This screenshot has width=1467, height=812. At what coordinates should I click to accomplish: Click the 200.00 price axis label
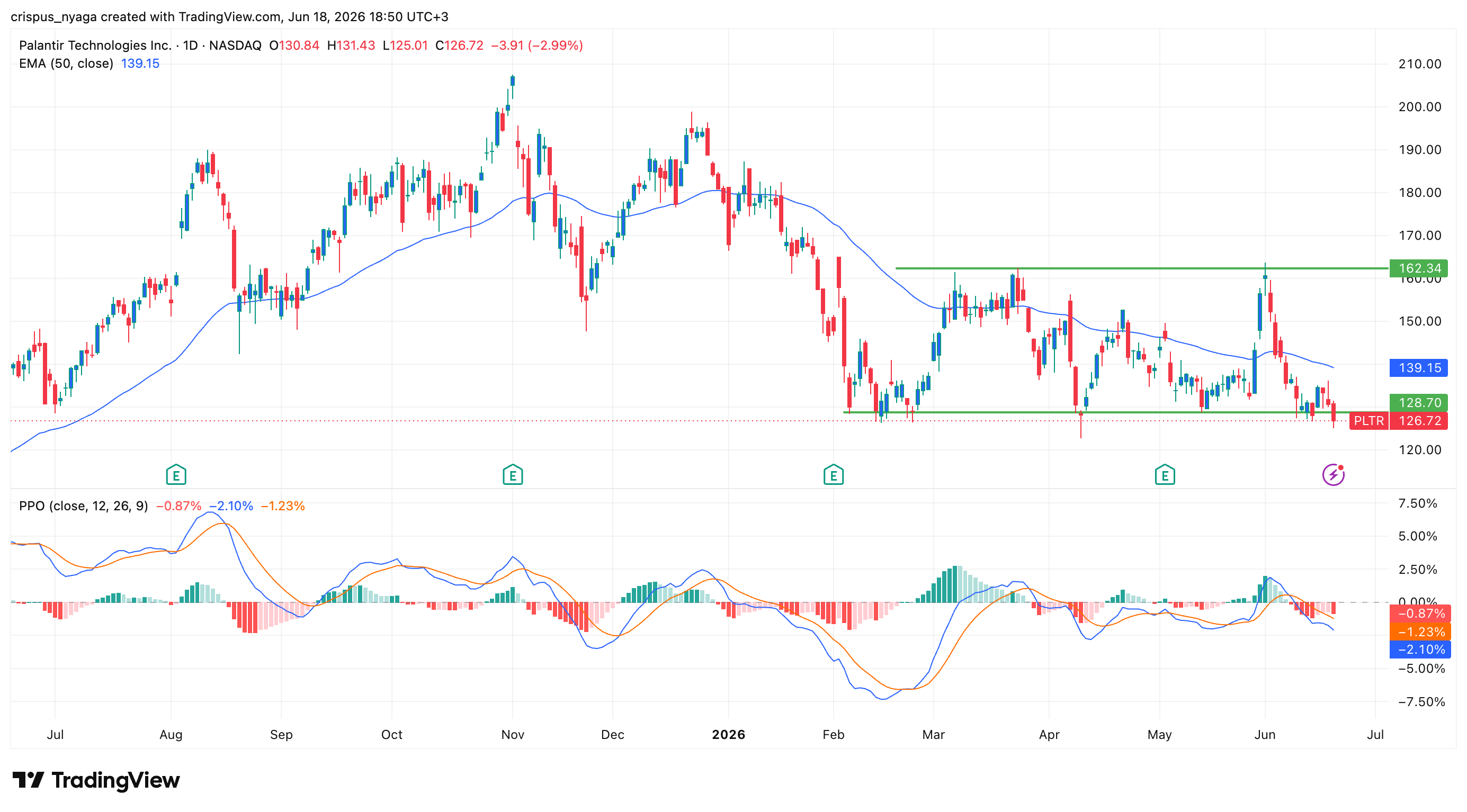pos(1420,107)
